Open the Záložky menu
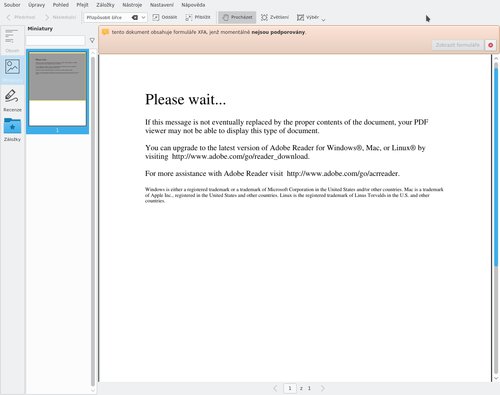The height and width of the screenshot is (395, 500). coord(105,5)
